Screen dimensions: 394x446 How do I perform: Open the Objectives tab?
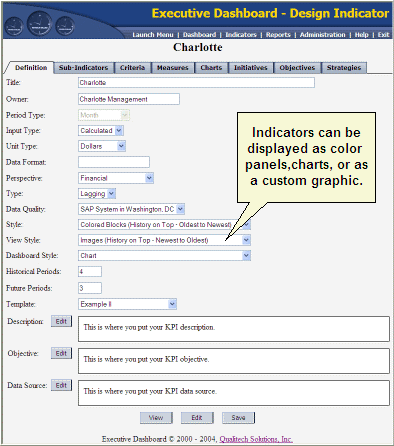[x=297, y=68]
